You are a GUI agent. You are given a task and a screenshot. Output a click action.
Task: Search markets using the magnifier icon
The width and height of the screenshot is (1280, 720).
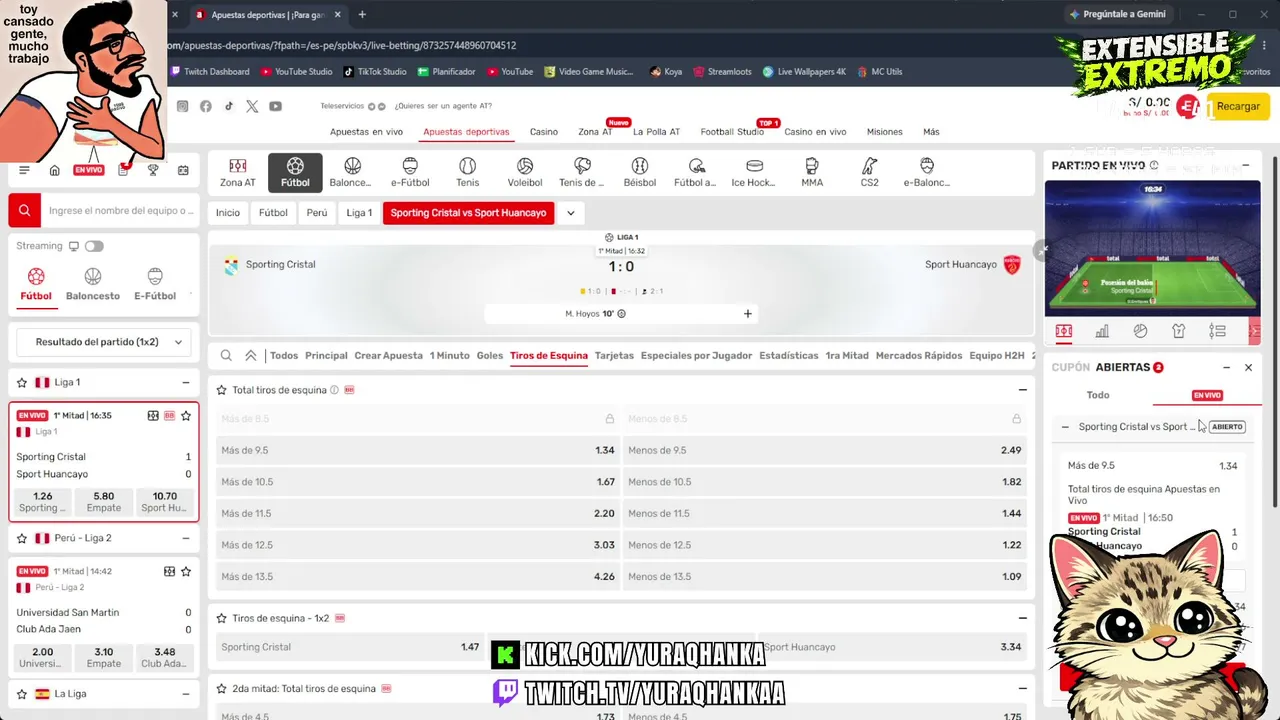click(226, 356)
